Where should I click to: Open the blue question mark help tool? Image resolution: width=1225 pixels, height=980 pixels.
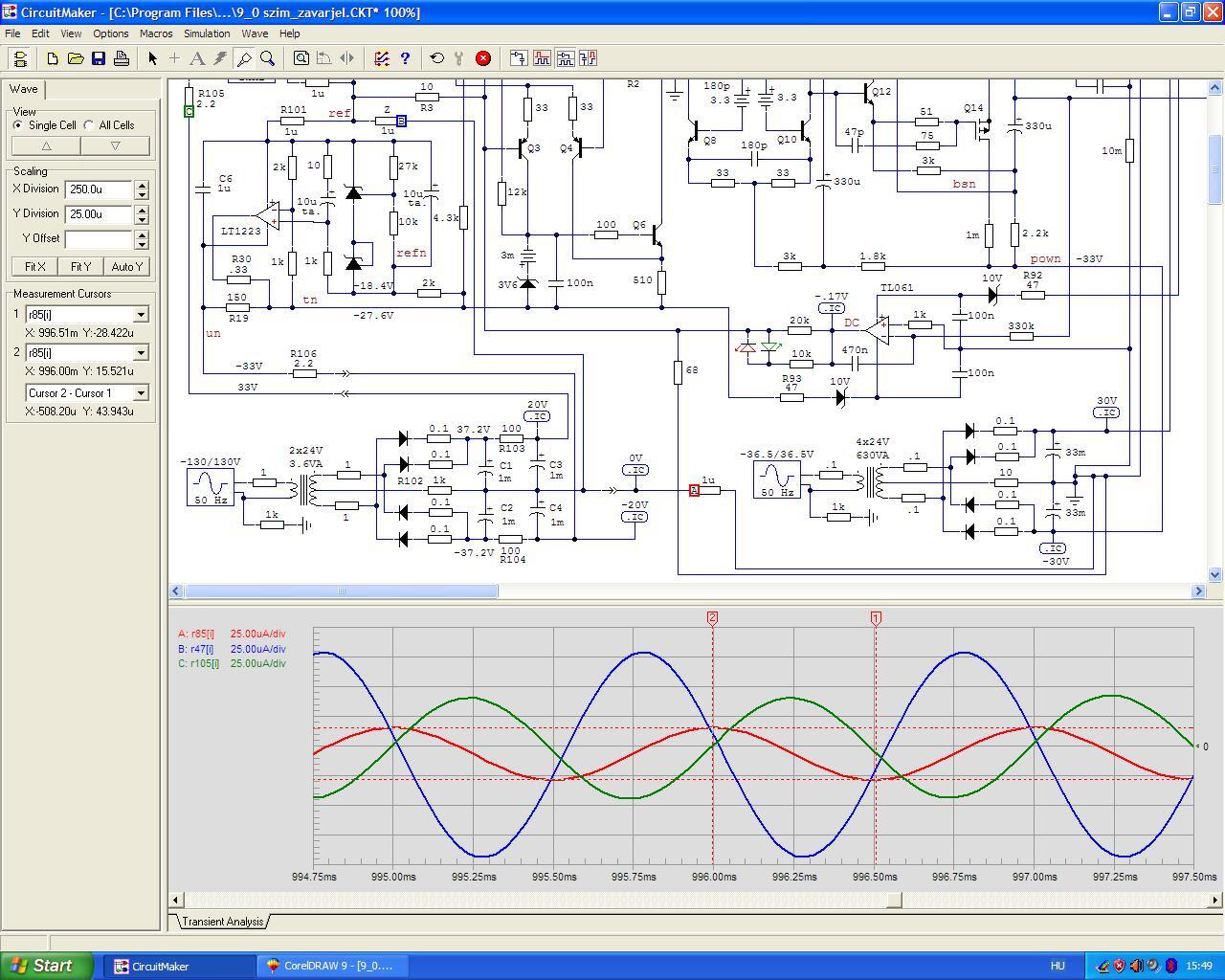tap(405, 58)
